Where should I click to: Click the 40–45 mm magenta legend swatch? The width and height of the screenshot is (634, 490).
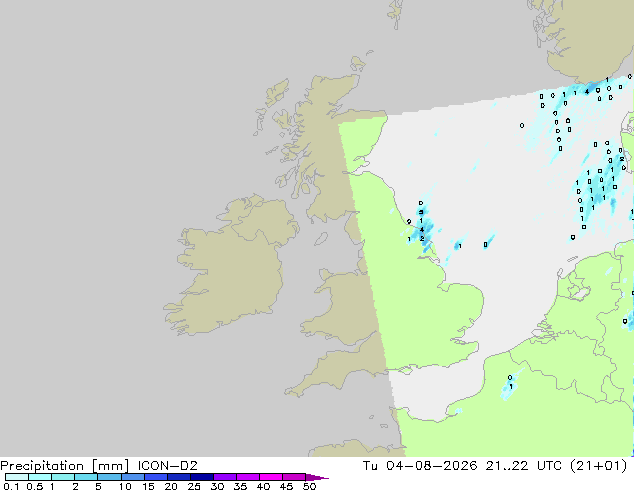click(x=271, y=477)
